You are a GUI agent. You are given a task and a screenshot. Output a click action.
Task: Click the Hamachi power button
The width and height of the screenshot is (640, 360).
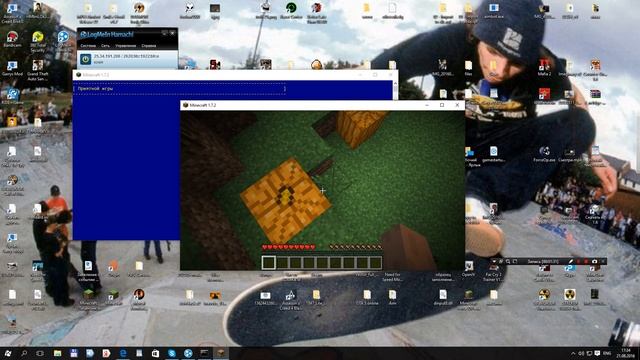point(85,59)
